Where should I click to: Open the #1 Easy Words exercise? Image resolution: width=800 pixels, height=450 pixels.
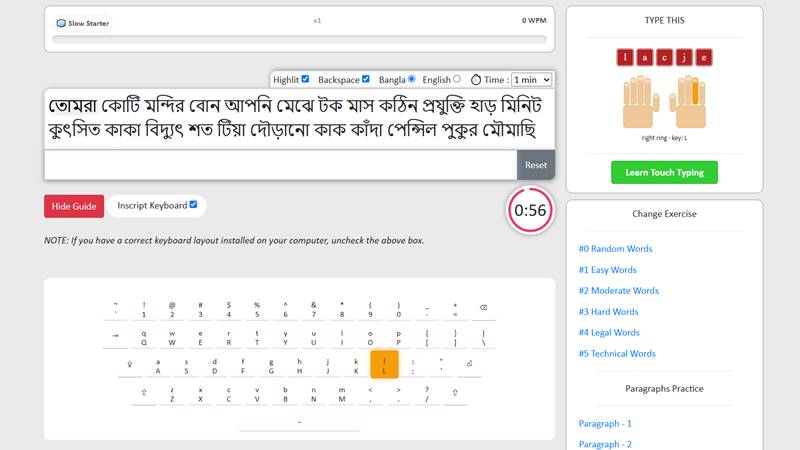point(608,270)
